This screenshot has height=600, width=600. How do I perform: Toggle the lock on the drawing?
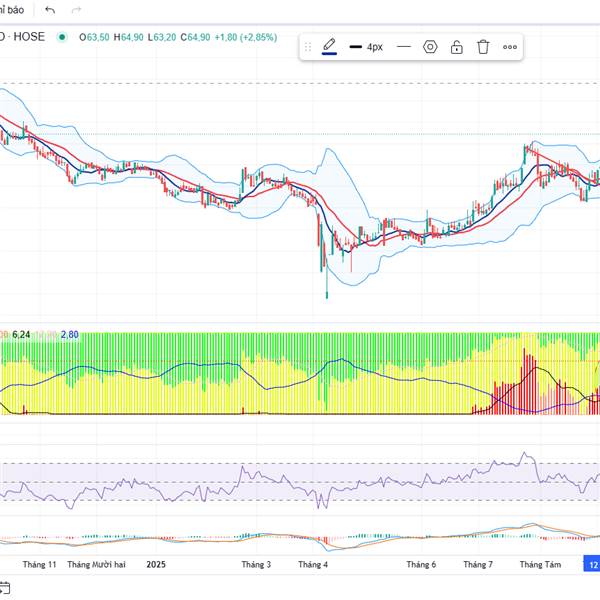(x=457, y=47)
